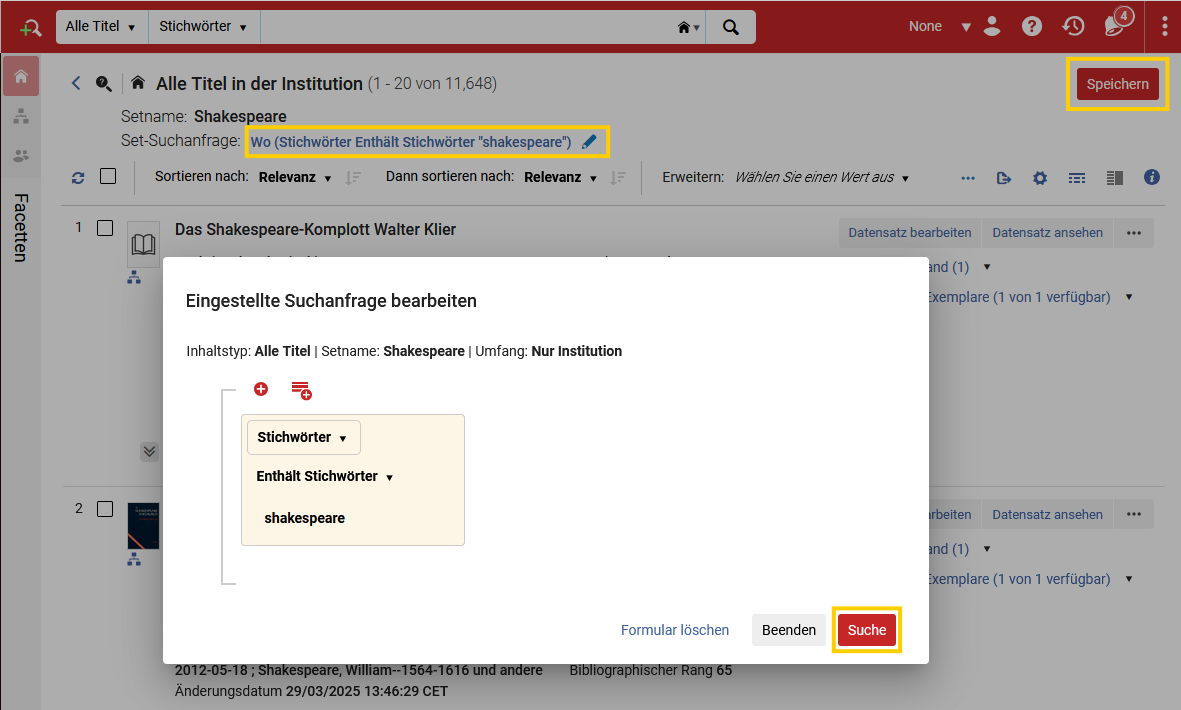
Task: Click the red Suche button
Action: click(867, 630)
